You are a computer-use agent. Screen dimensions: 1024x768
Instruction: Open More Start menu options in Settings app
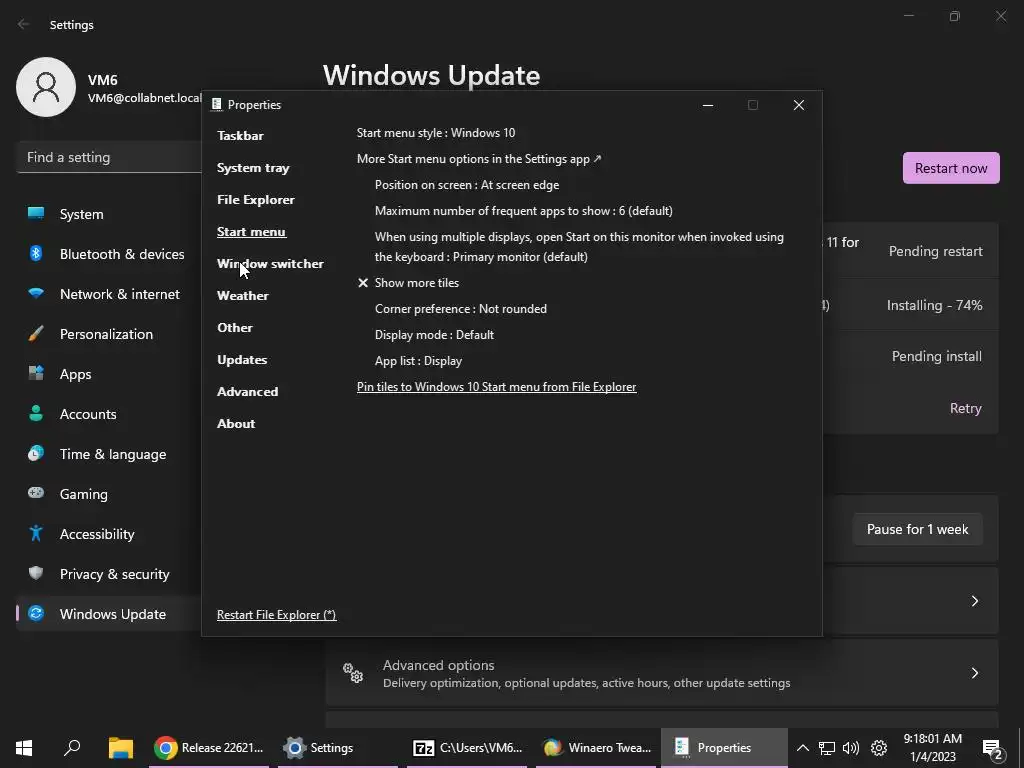[x=479, y=159]
